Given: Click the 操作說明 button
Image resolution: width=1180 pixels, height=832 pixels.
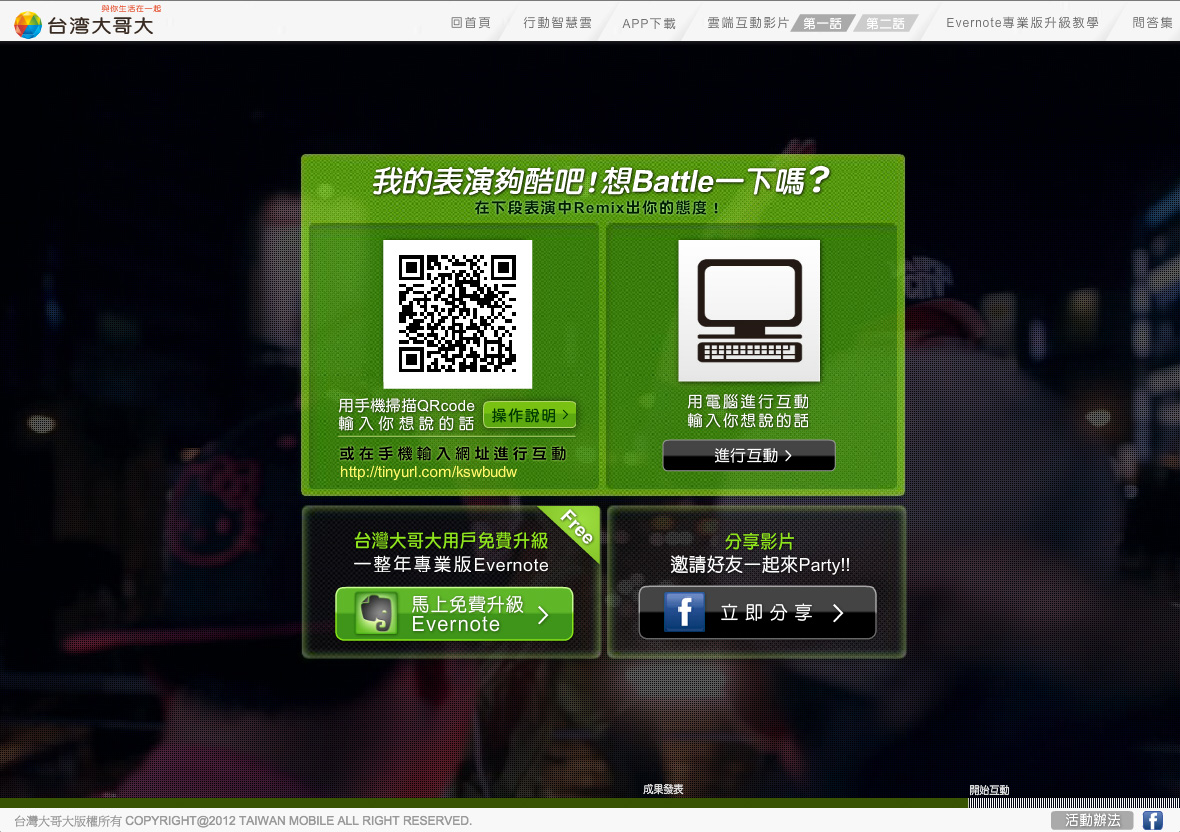Looking at the screenshot, I should click(530, 414).
